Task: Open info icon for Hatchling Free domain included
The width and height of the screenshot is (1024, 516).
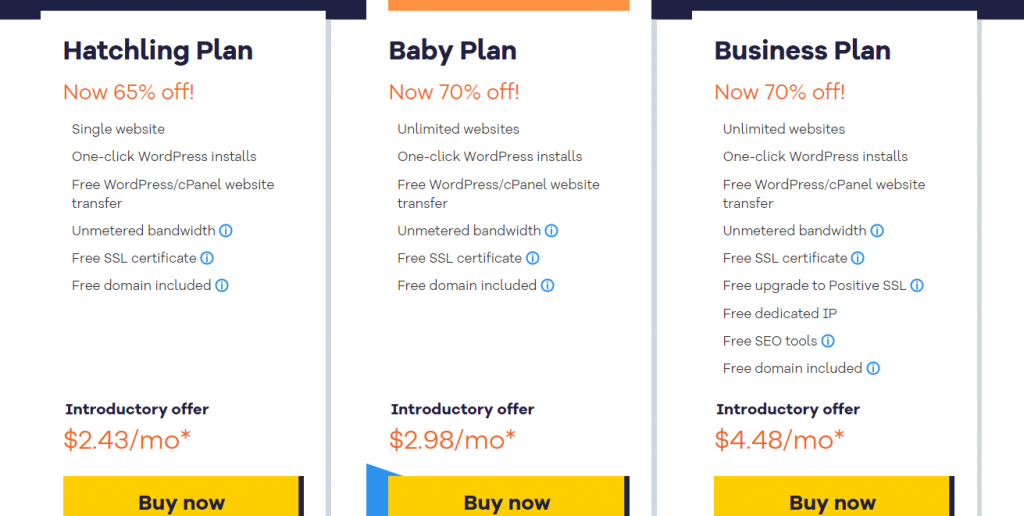Action: pos(222,285)
